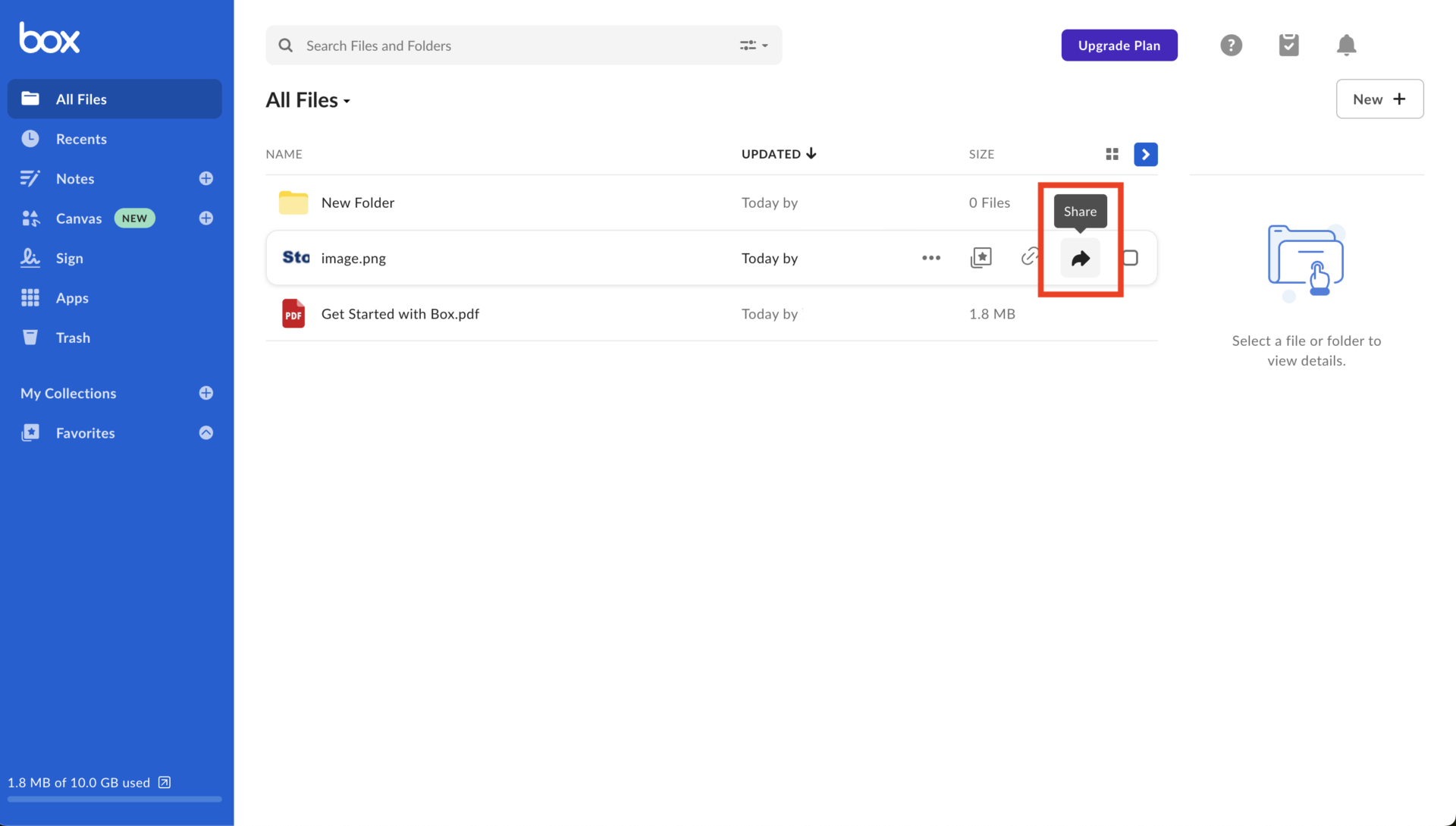The height and width of the screenshot is (826, 1456).
Task: Click the Upgrade Plan button
Action: (x=1119, y=45)
